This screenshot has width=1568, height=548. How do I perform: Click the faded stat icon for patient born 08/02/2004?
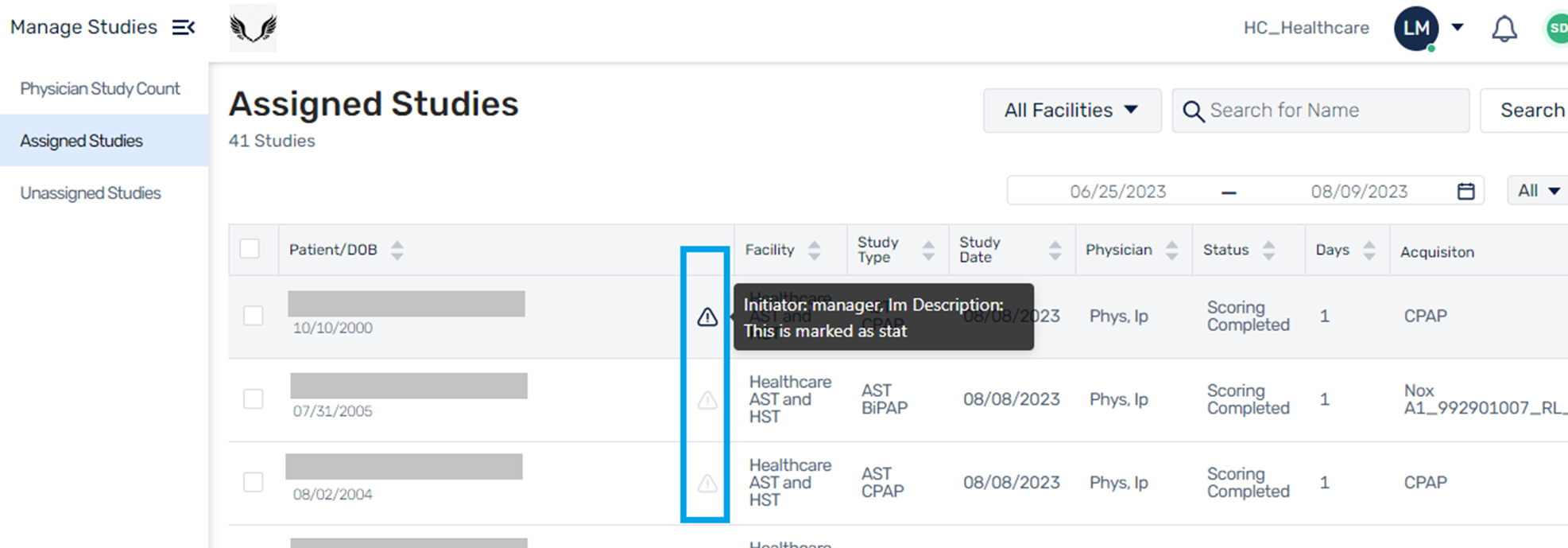[x=707, y=483]
